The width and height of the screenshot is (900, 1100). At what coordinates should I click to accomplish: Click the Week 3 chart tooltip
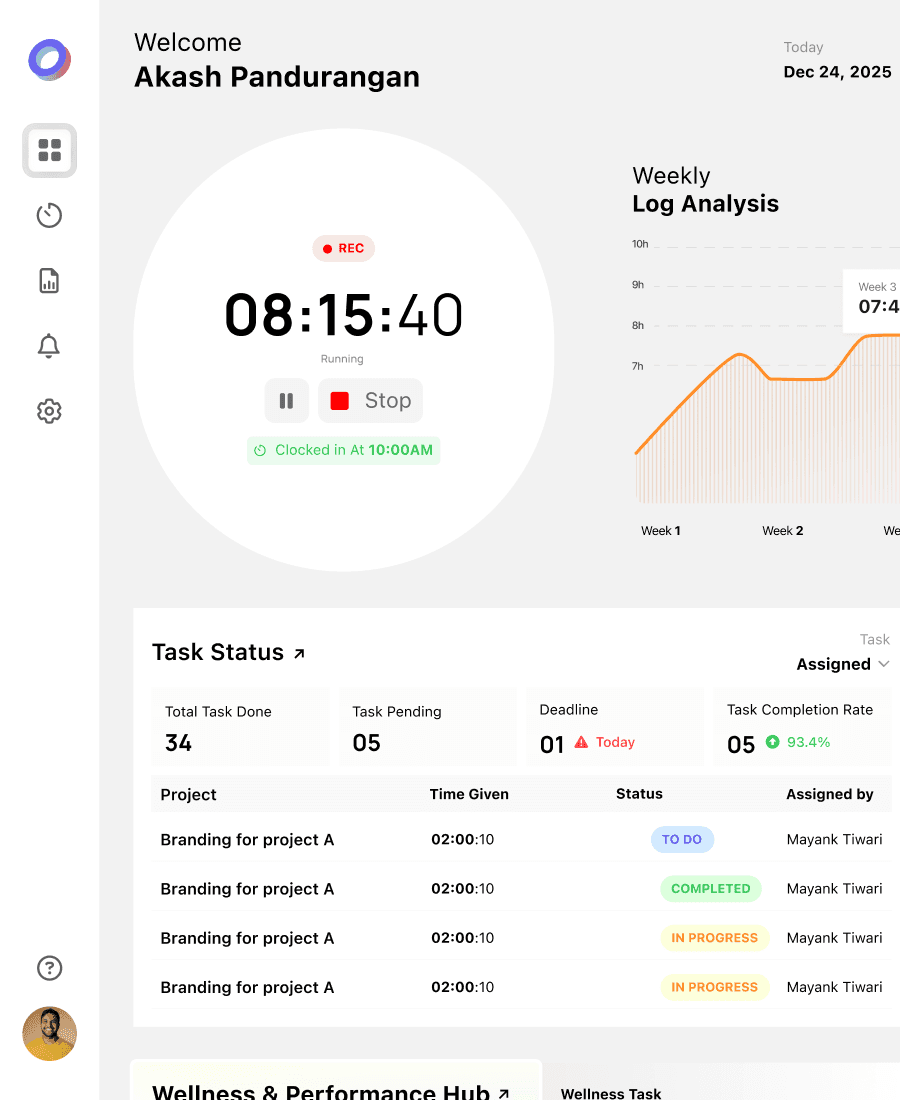(871, 301)
